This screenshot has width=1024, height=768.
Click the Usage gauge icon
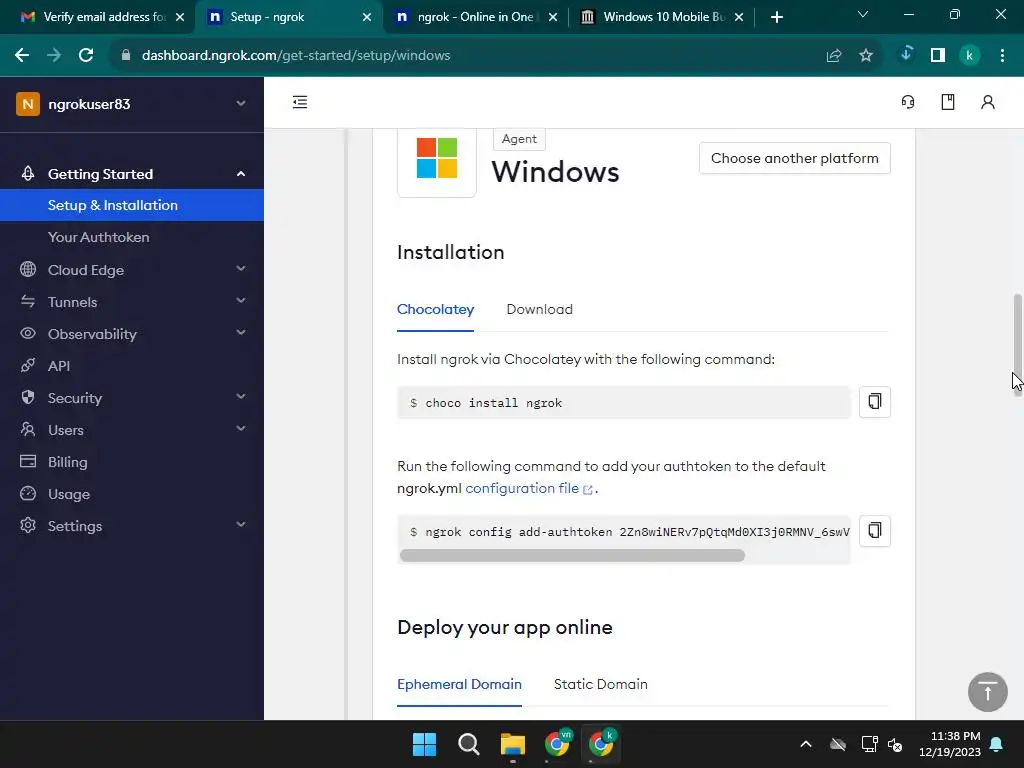click(x=27, y=493)
